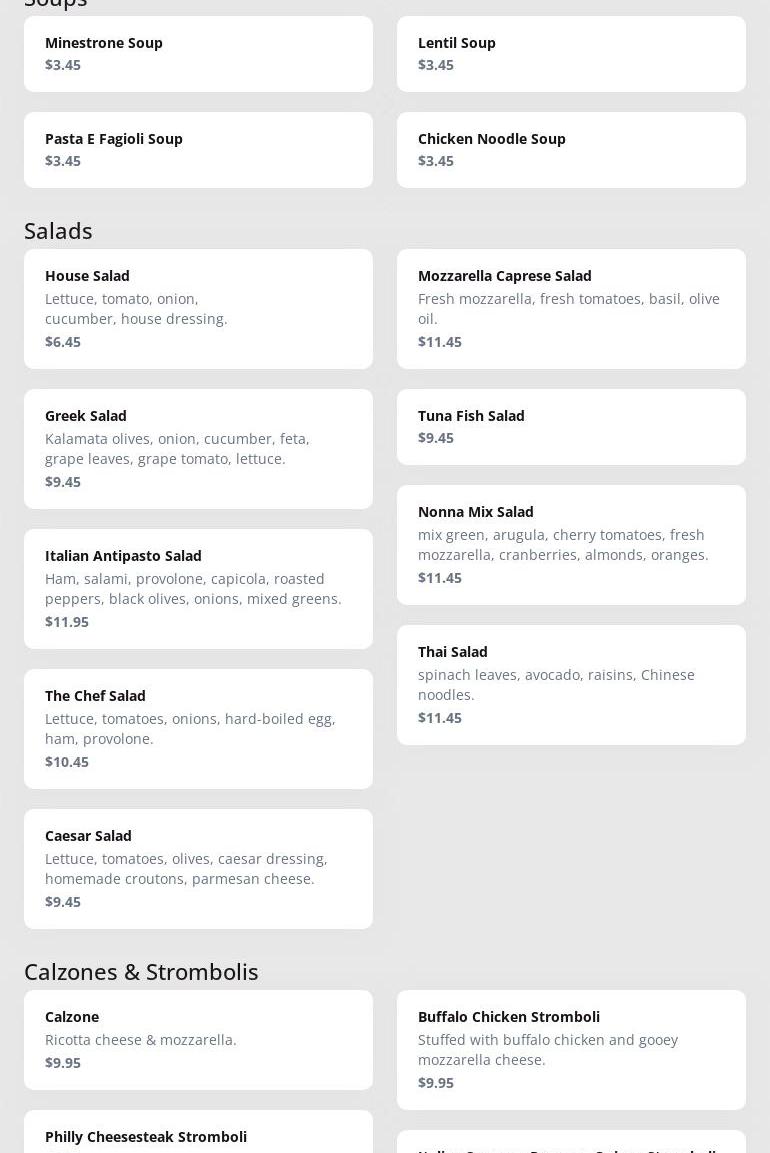Click the Chicken Noodle Soup card

[571, 150]
